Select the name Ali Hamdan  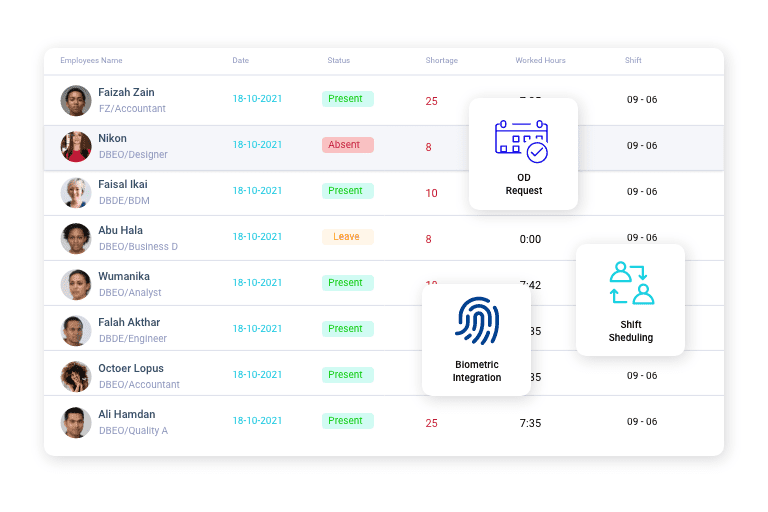[x=127, y=414]
